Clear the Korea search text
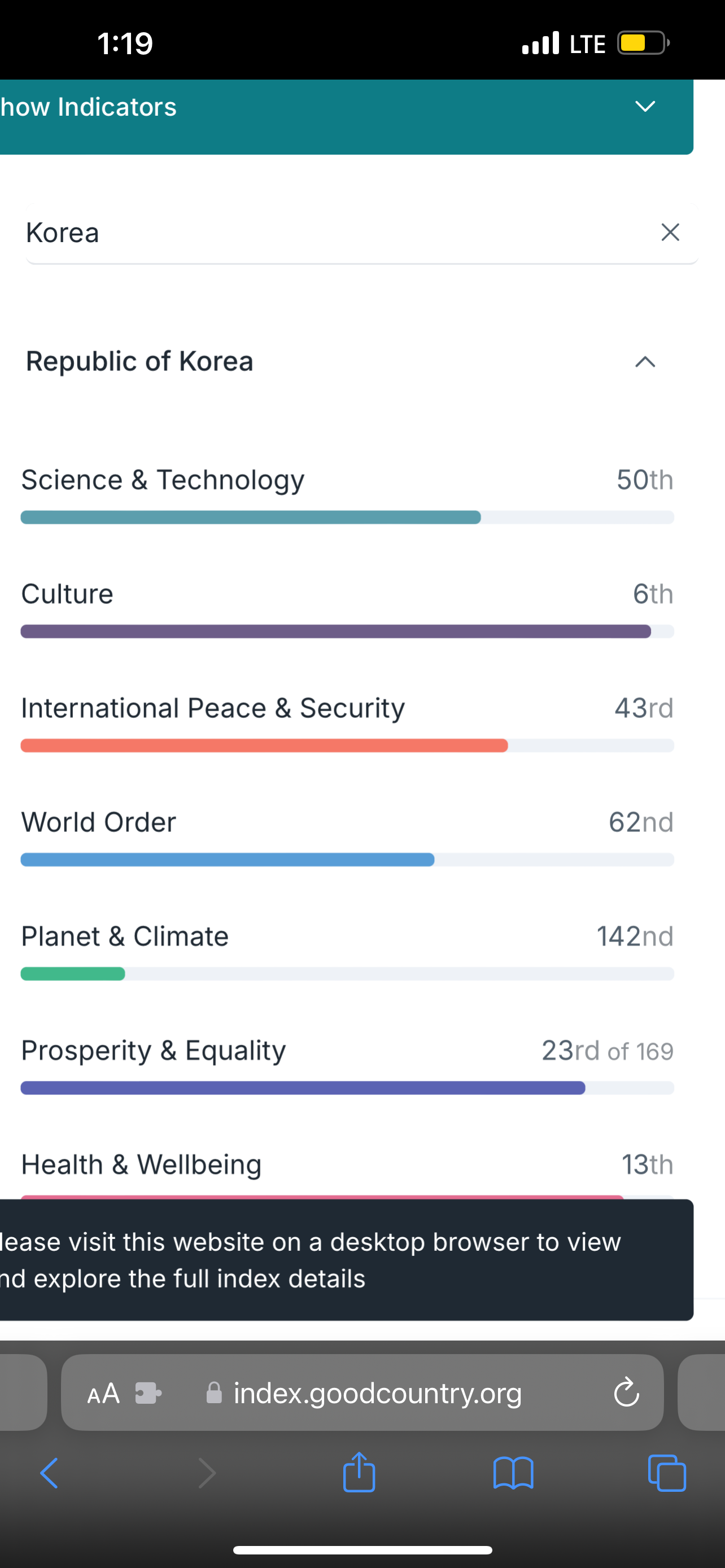Viewport: 725px width, 1568px height. [x=670, y=232]
